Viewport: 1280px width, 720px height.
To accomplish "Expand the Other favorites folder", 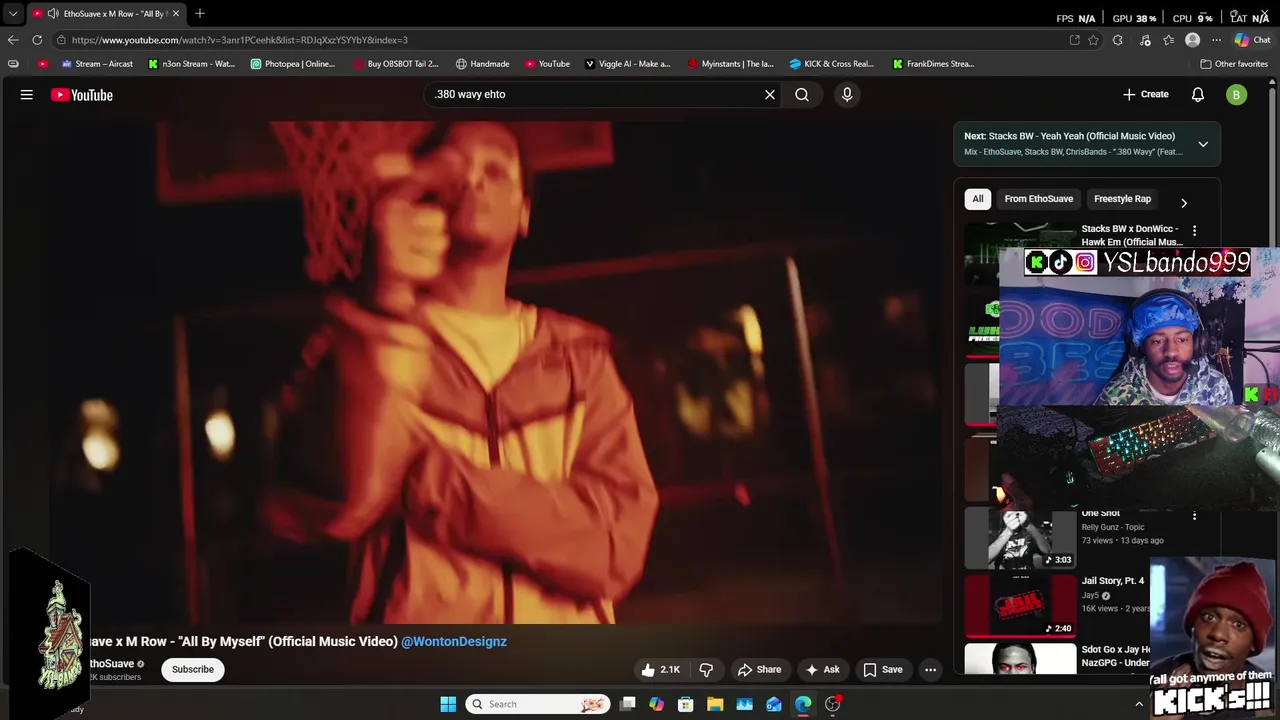I will (1234, 64).
